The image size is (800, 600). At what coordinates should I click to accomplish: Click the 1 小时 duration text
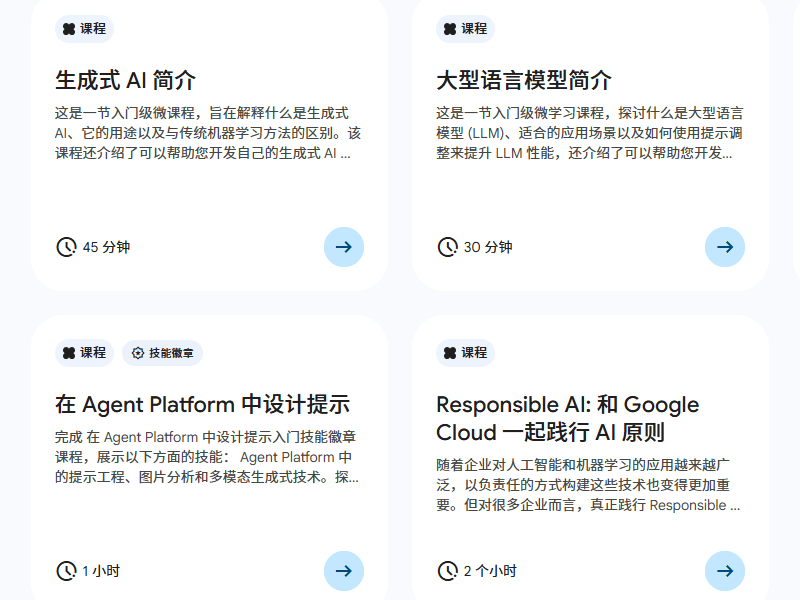coord(101,571)
